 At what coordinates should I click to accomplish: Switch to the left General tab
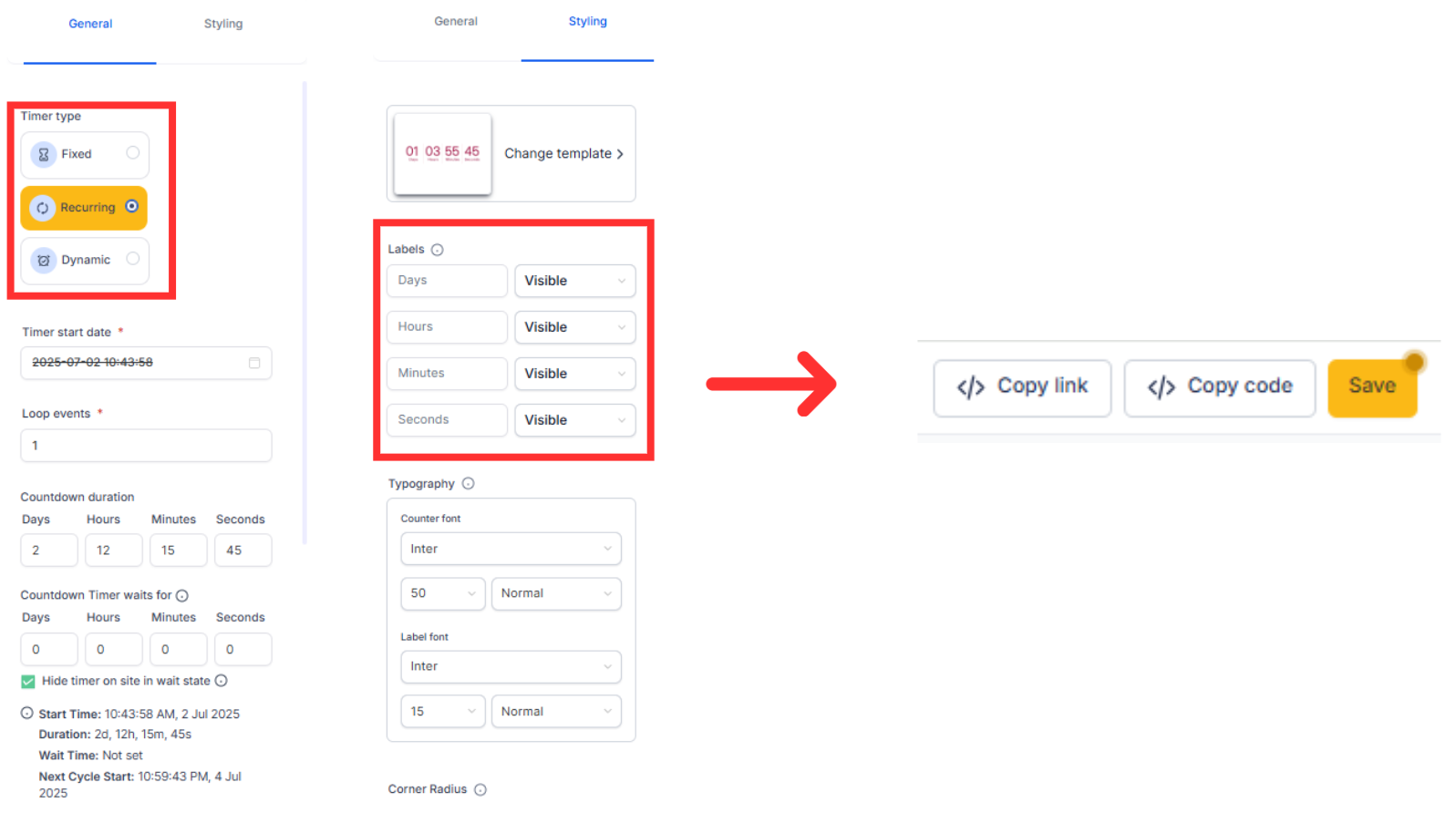coord(90,24)
